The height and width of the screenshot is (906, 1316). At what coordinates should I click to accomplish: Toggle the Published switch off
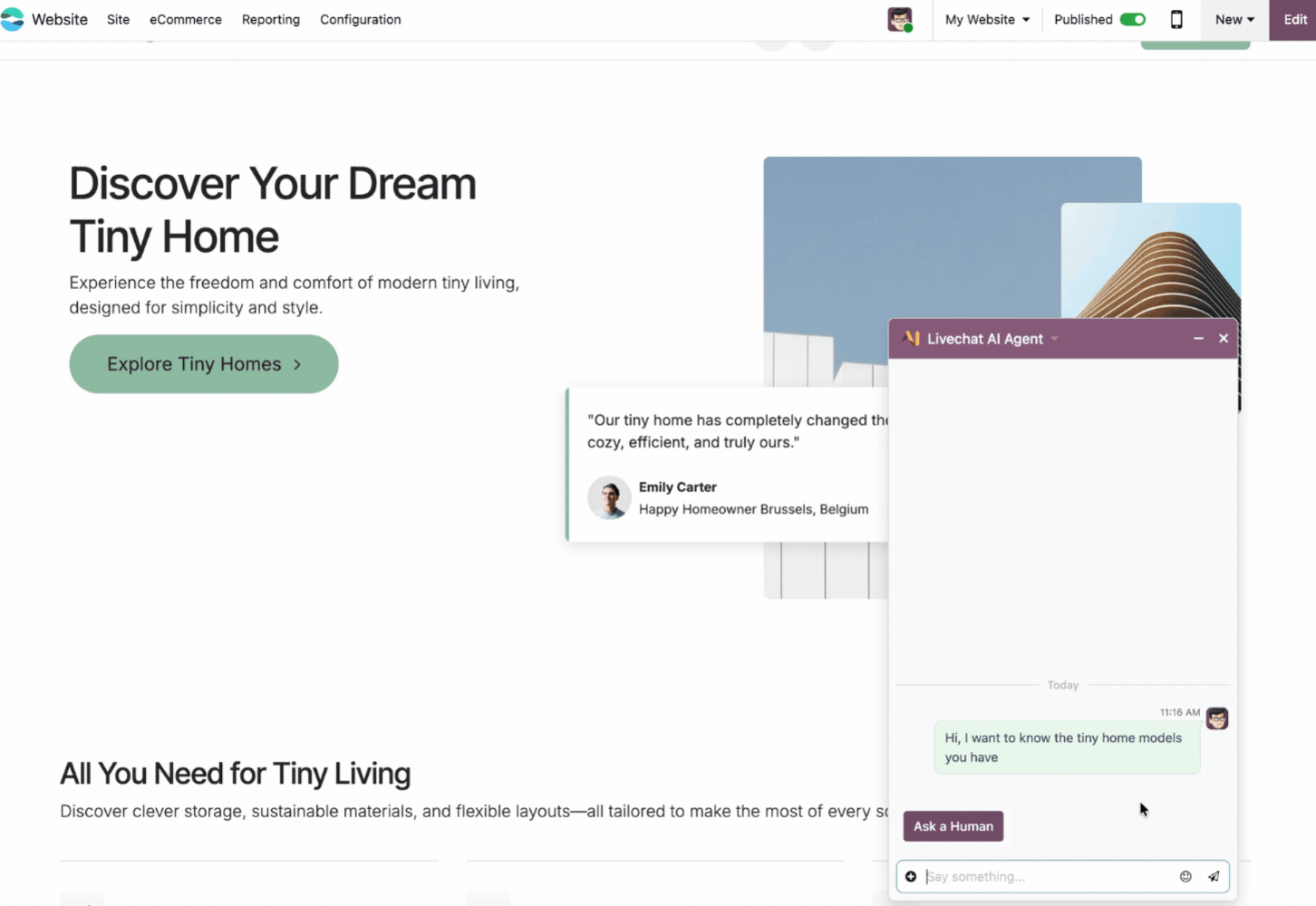click(1132, 19)
